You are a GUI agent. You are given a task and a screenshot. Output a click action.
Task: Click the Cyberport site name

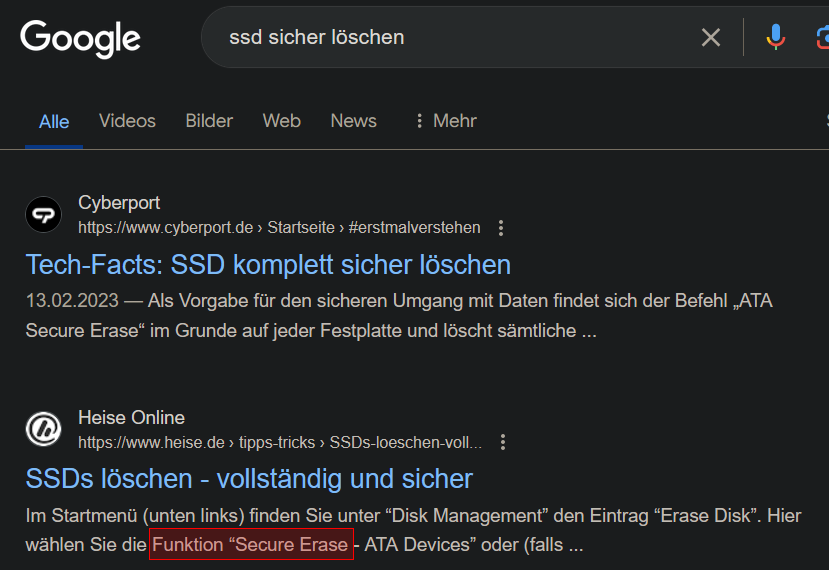(119, 203)
